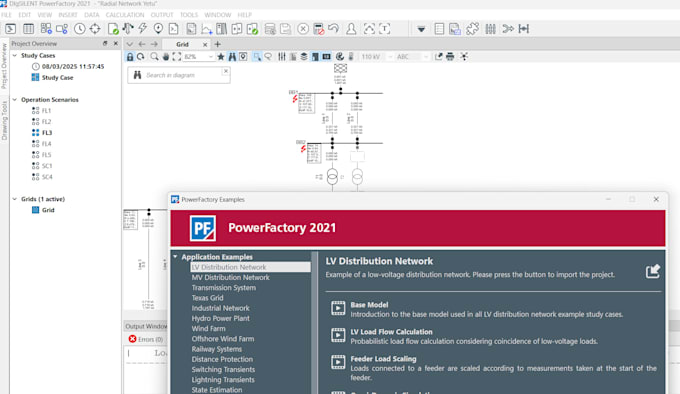Screen dimensions: 680x394
Task: Open the Data Manager icon in main toolbar
Action: pos(10,29)
